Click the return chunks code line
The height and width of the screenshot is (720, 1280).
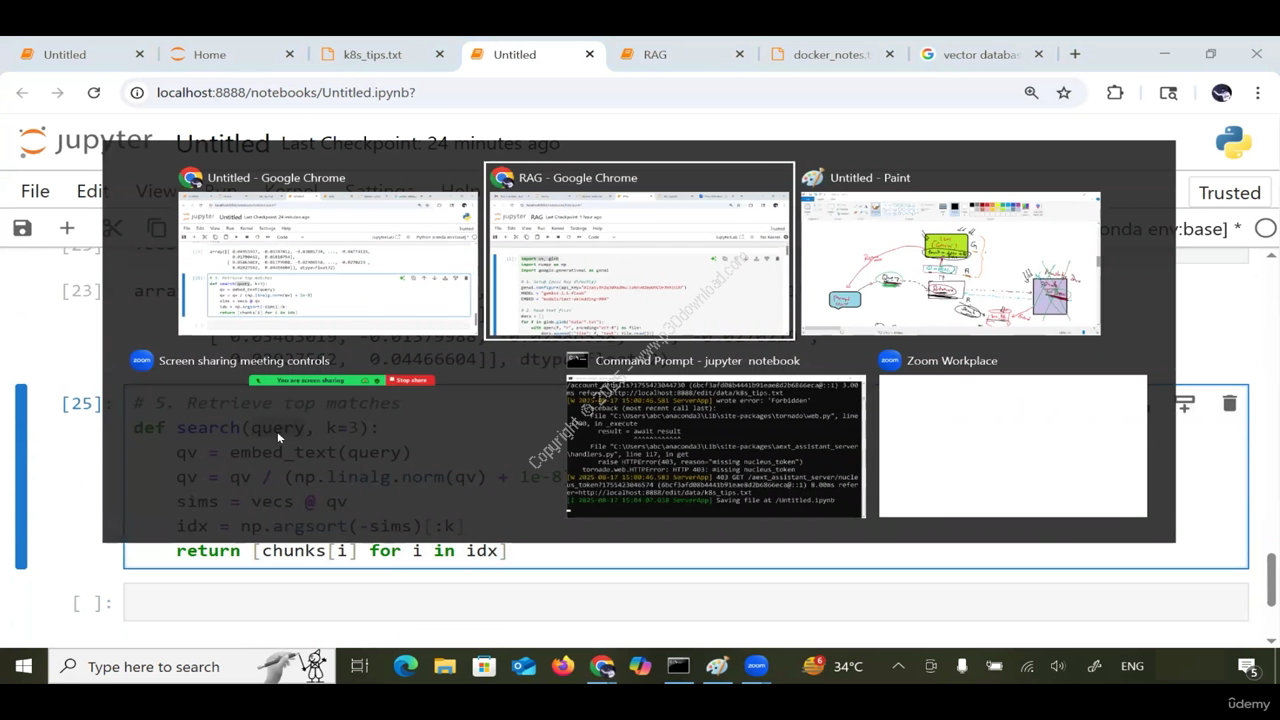pyautogui.click(x=341, y=551)
